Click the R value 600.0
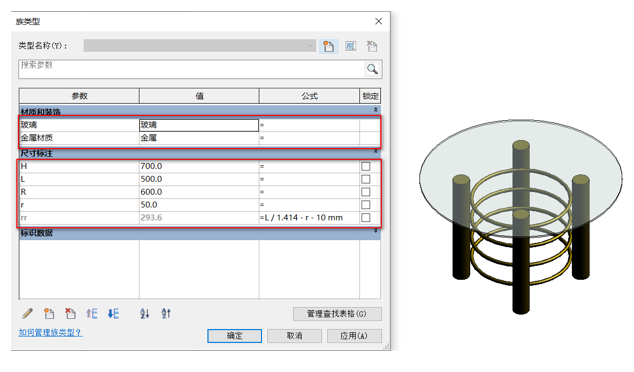634x372 pixels. click(x=199, y=192)
